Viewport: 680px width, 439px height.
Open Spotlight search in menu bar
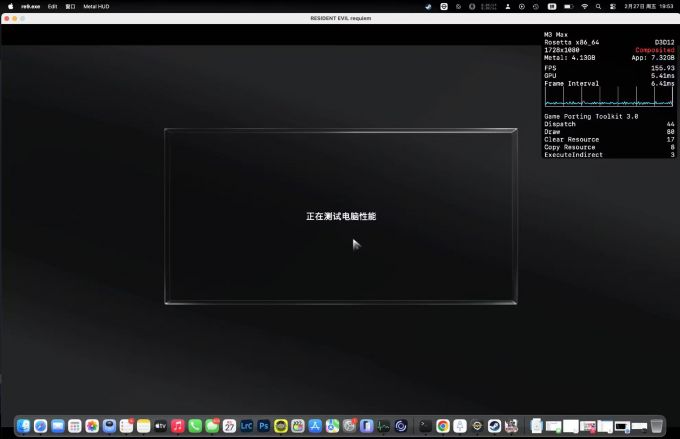click(598, 7)
